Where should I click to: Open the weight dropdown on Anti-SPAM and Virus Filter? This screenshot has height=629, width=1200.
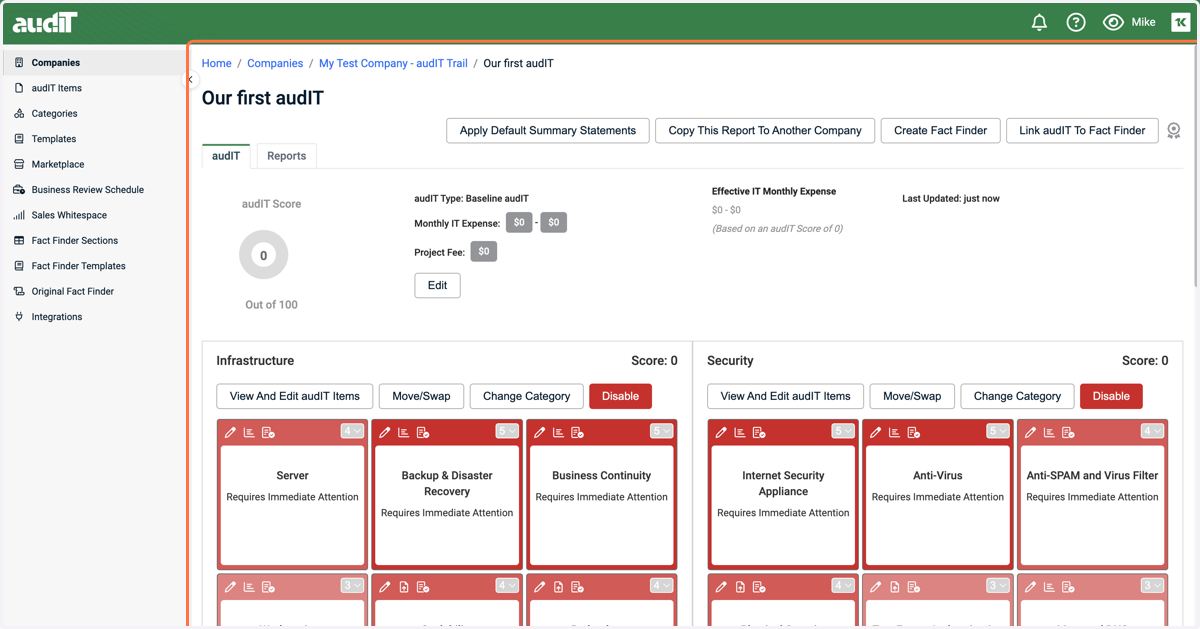tap(1153, 431)
